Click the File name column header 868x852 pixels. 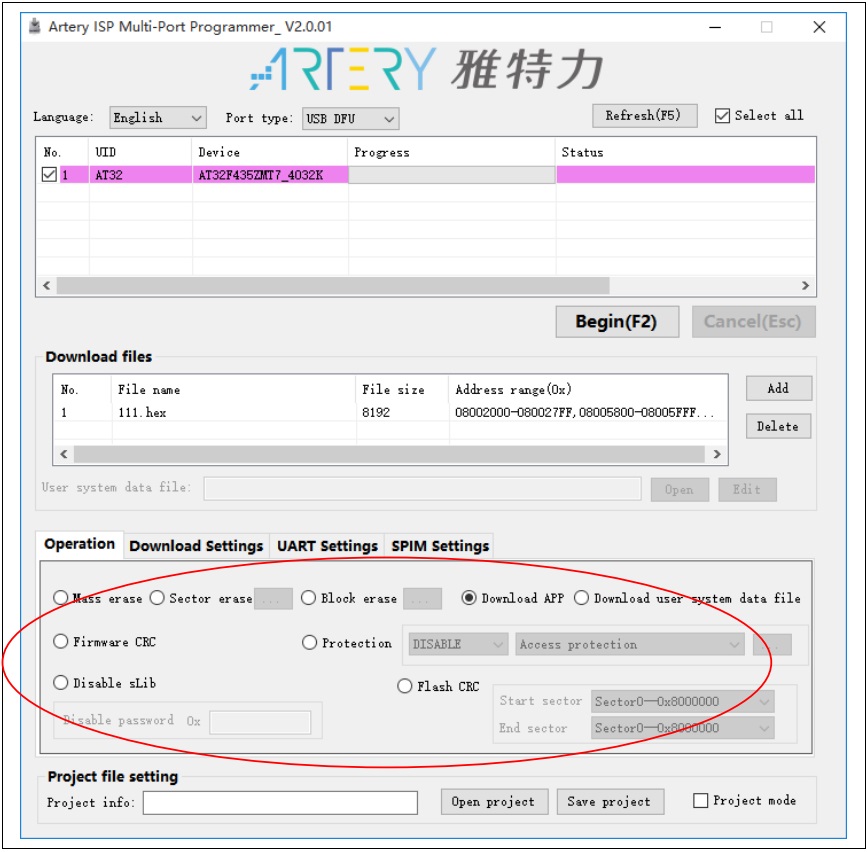[234, 390]
